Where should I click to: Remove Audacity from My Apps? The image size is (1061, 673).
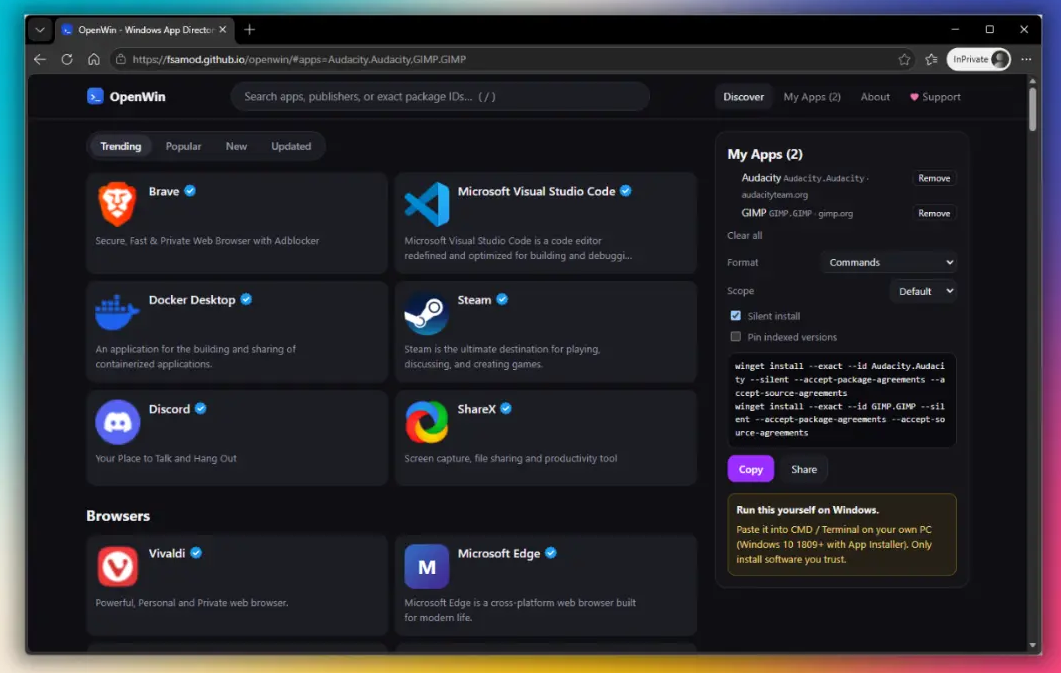tap(934, 178)
